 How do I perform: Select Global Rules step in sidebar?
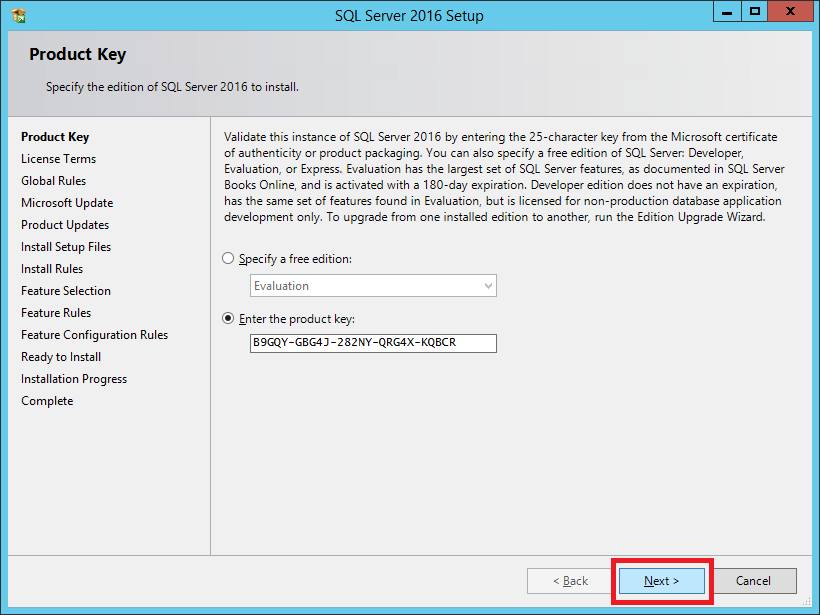[53, 181]
